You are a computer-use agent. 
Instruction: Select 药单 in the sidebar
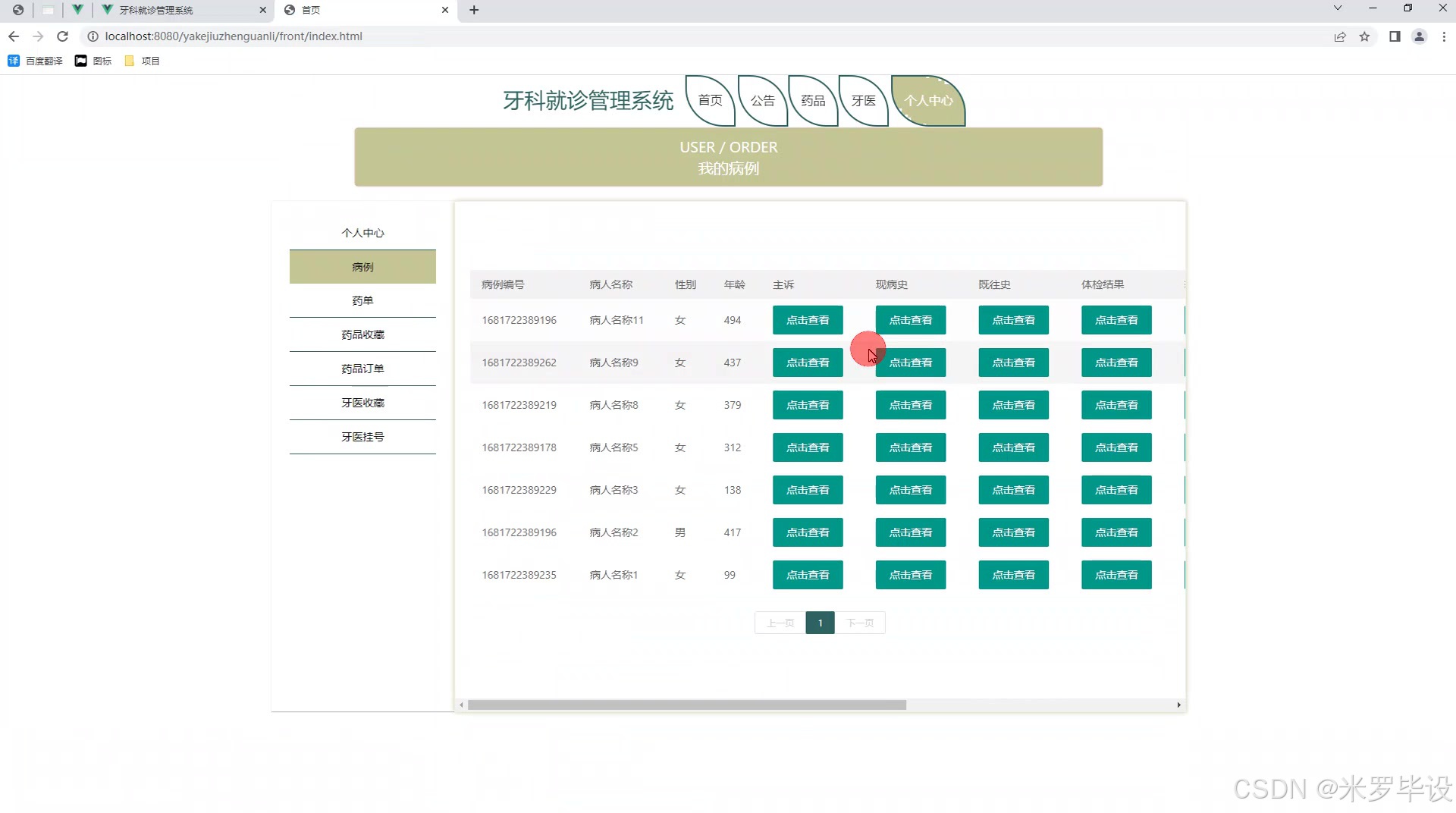click(x=362, y=300)
